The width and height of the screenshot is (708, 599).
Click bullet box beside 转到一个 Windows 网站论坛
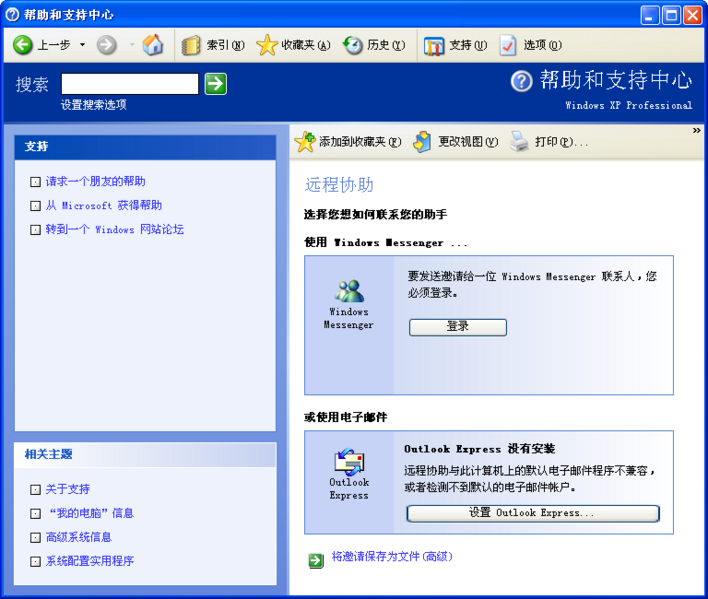click(35, 230)
